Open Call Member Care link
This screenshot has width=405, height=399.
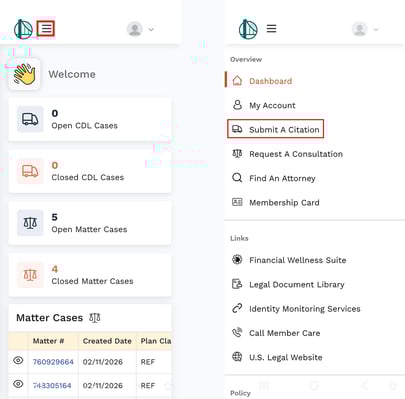tap(285, 333)
